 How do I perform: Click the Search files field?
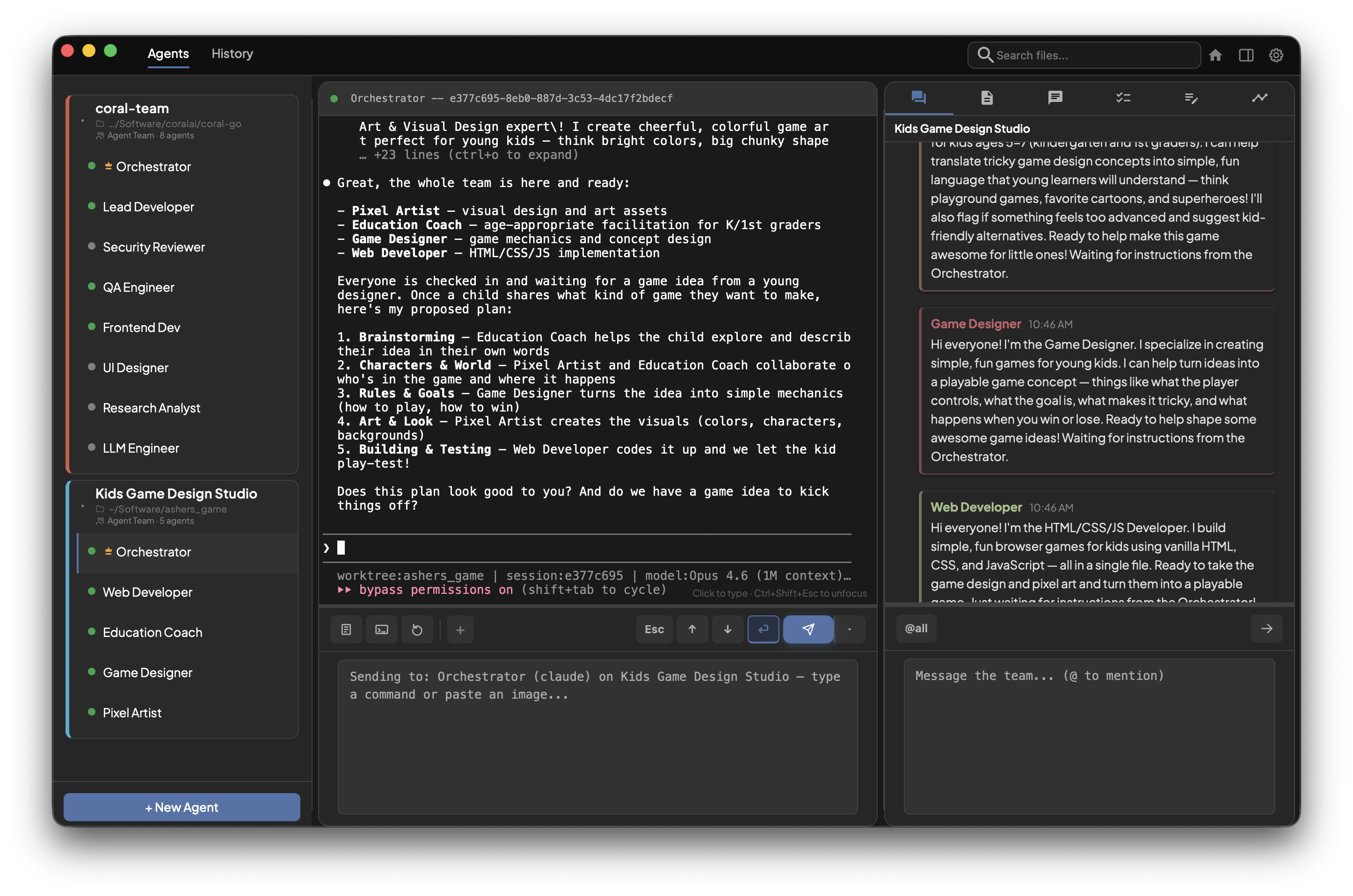1083,55
